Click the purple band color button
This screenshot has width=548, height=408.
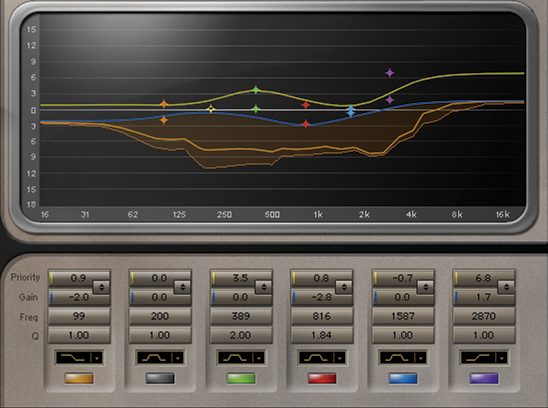pyautogui.click(x=484, y=378)
